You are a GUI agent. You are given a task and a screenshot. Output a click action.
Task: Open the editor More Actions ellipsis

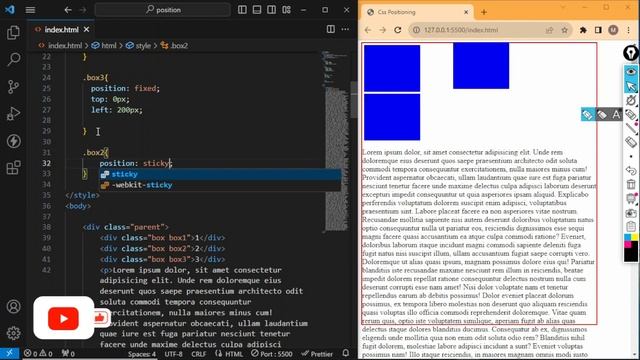click(x=345, y=29)
